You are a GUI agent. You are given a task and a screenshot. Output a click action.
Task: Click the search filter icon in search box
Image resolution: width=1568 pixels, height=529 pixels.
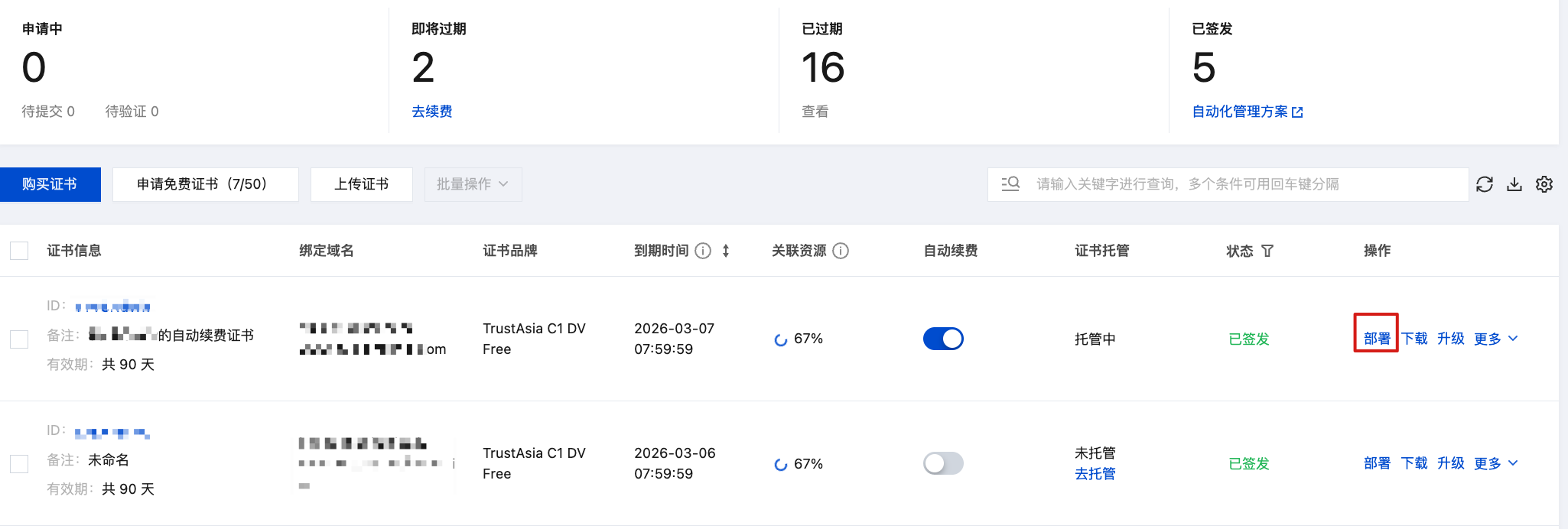(1010, 184)
